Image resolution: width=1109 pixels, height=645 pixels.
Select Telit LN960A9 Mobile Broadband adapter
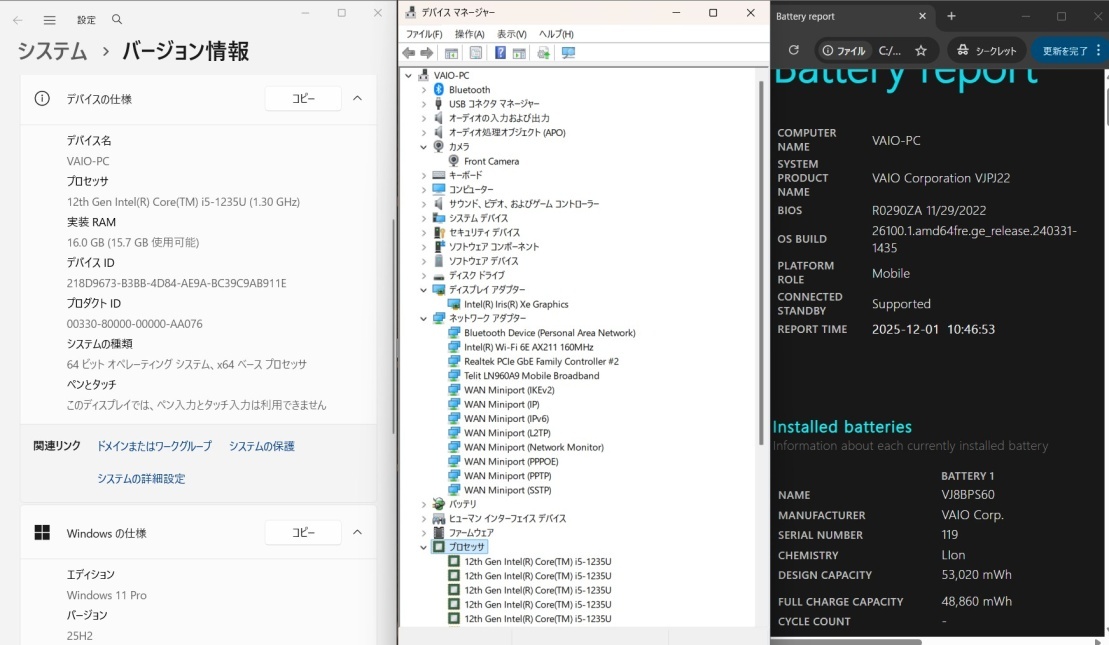[532, 376]
